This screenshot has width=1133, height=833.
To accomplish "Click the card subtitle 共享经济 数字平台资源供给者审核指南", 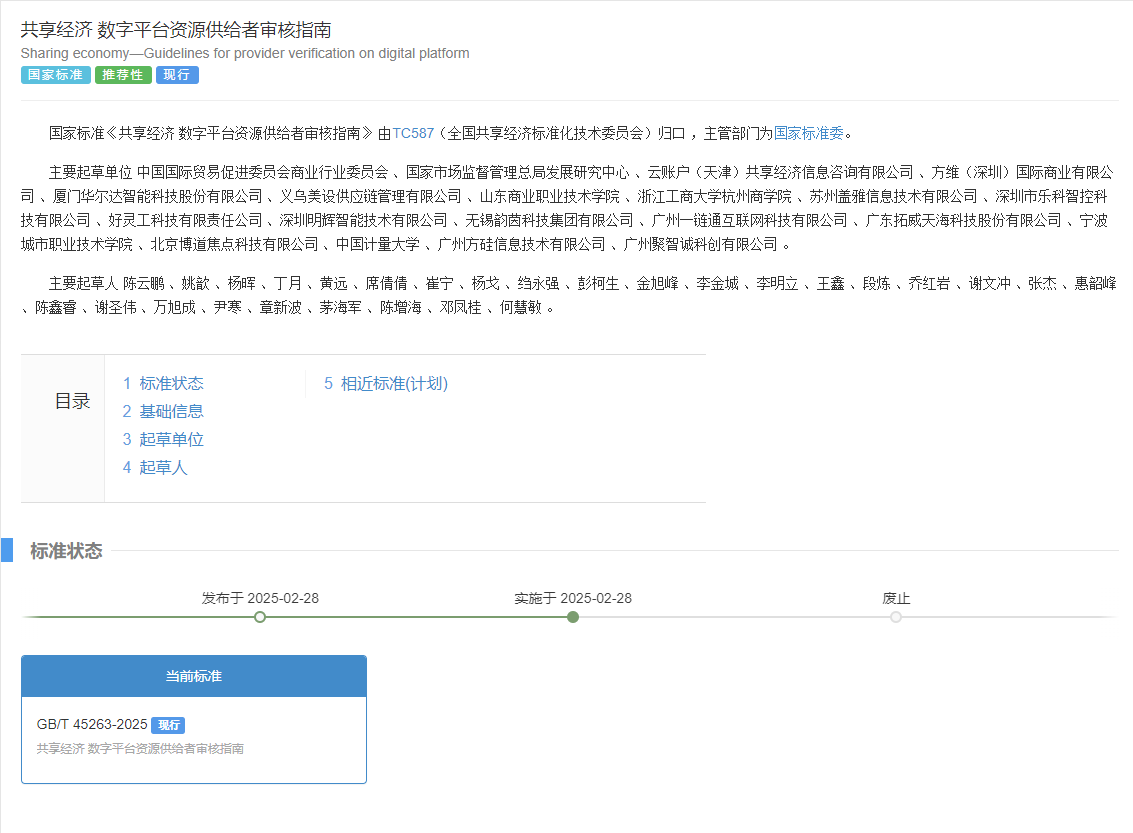I will (140, 748).
